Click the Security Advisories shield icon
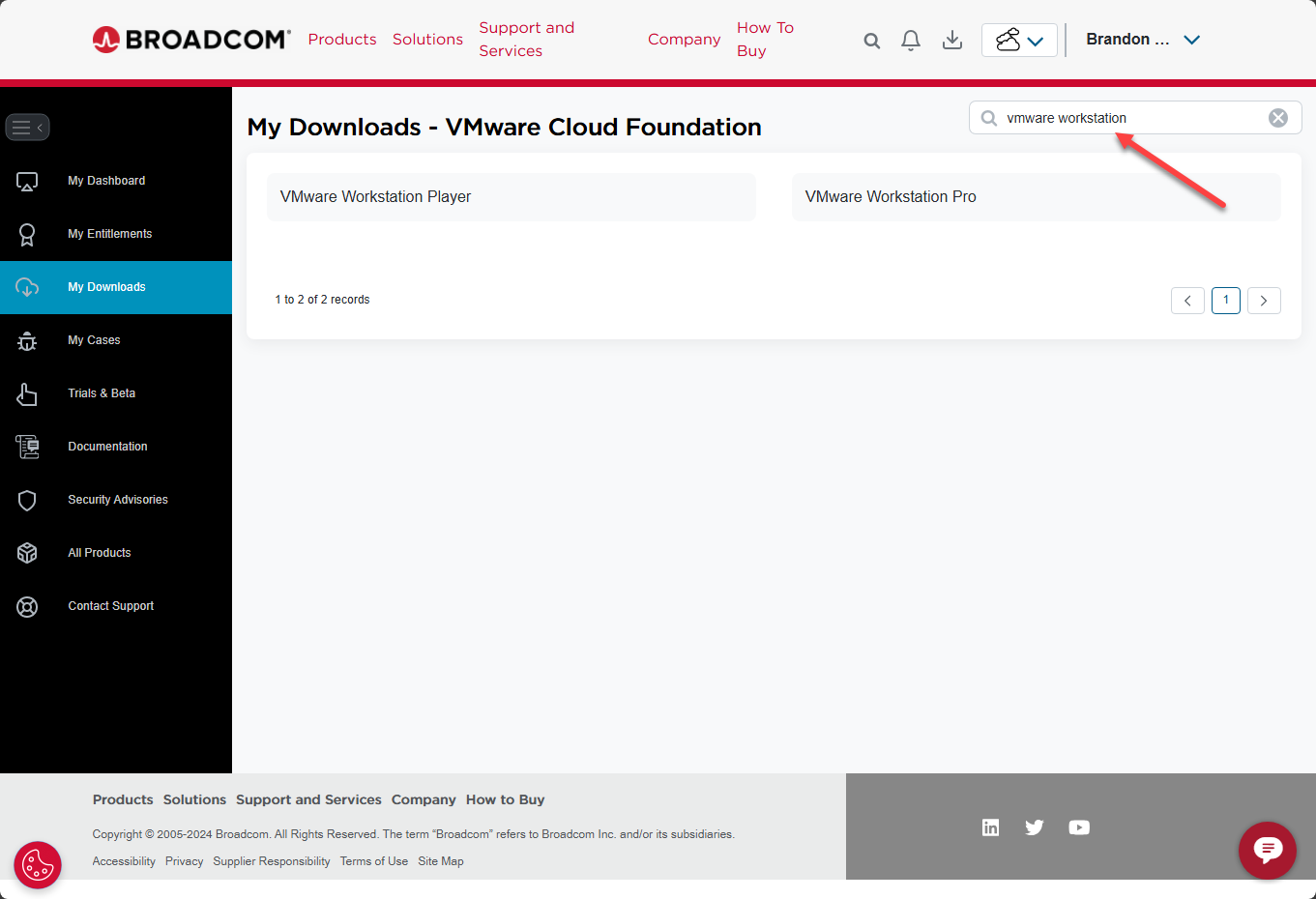Viewport: 1316px width, 899px height. (27, 500)
